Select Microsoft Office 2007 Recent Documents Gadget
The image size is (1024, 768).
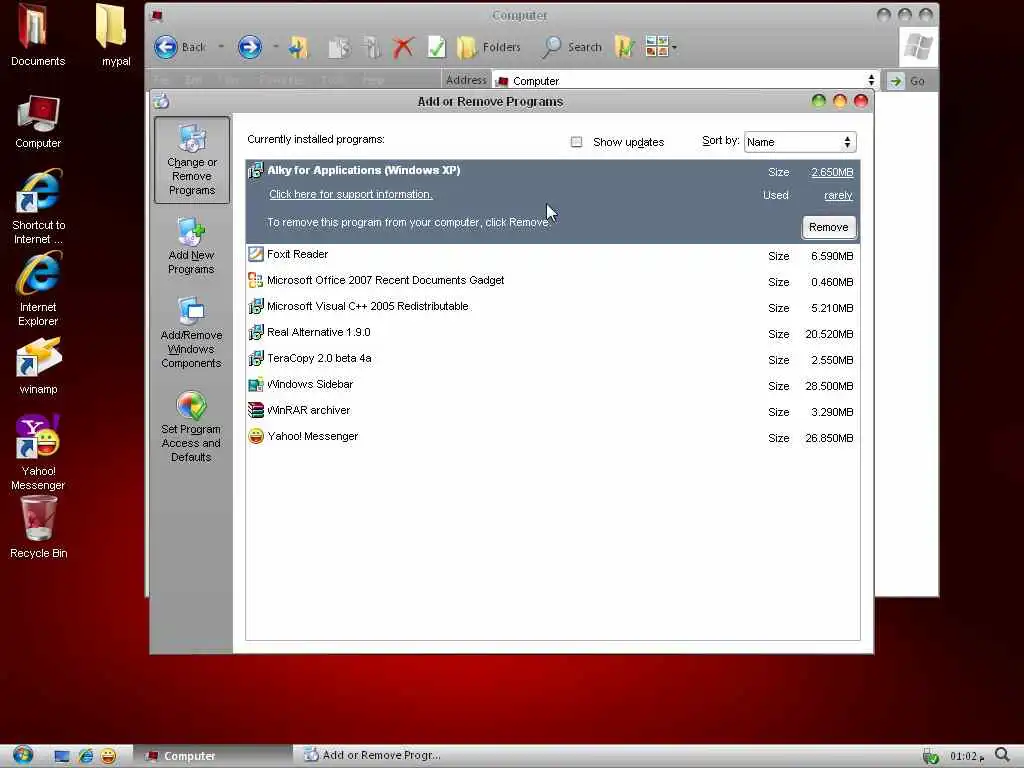(552, 281)
